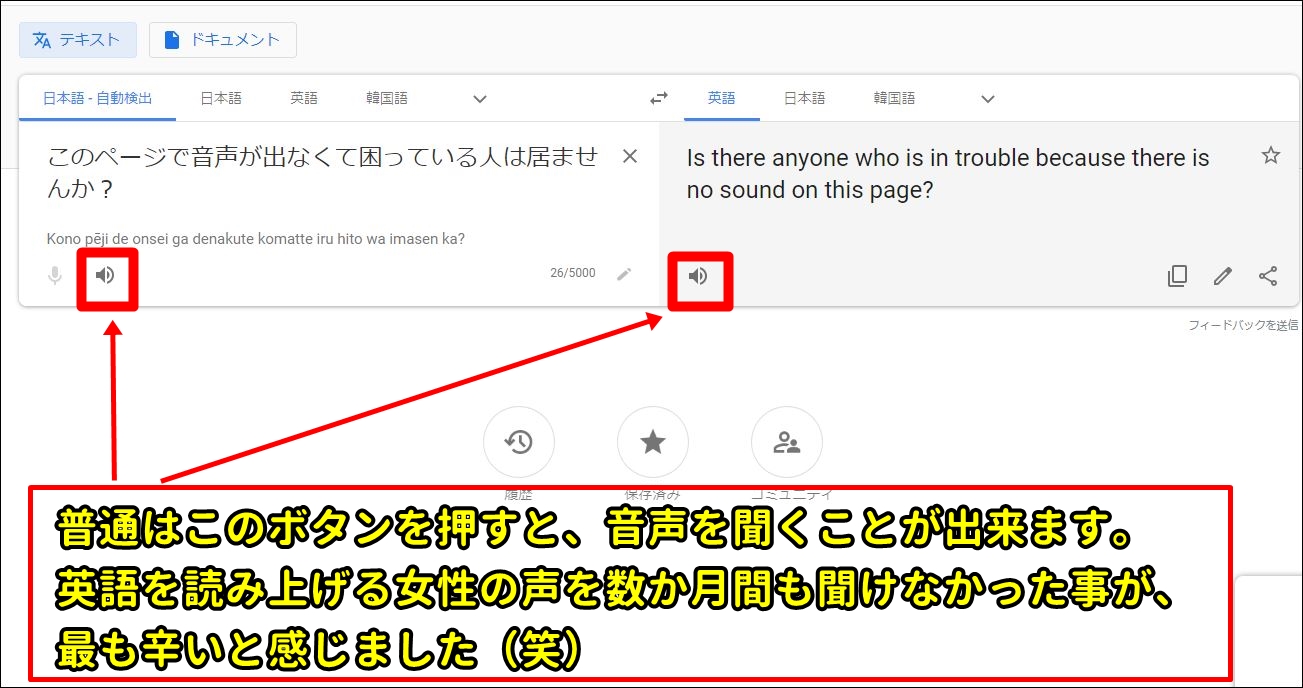The height and width of the screenshot is (688, 1303).
Task: Copy the translated English text
Action: pyautogui.click(x=1177, y=277)
